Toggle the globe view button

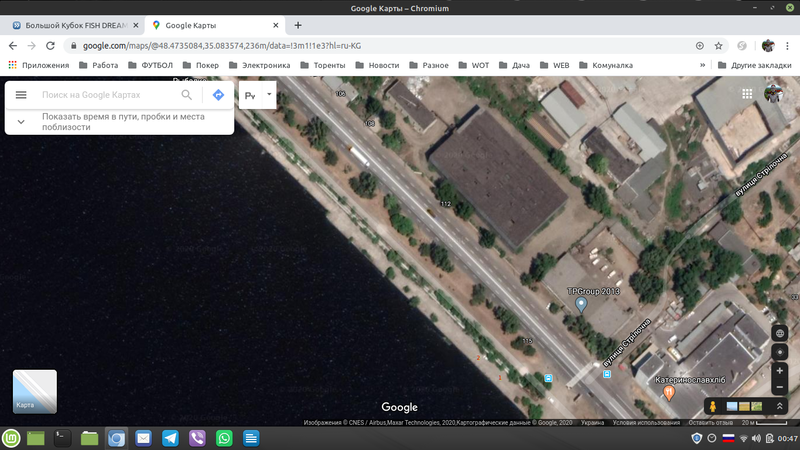780,334
